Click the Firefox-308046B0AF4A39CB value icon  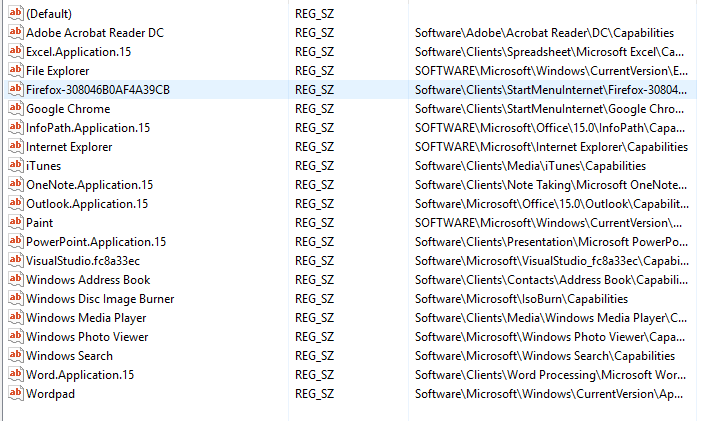pos(15,89)
